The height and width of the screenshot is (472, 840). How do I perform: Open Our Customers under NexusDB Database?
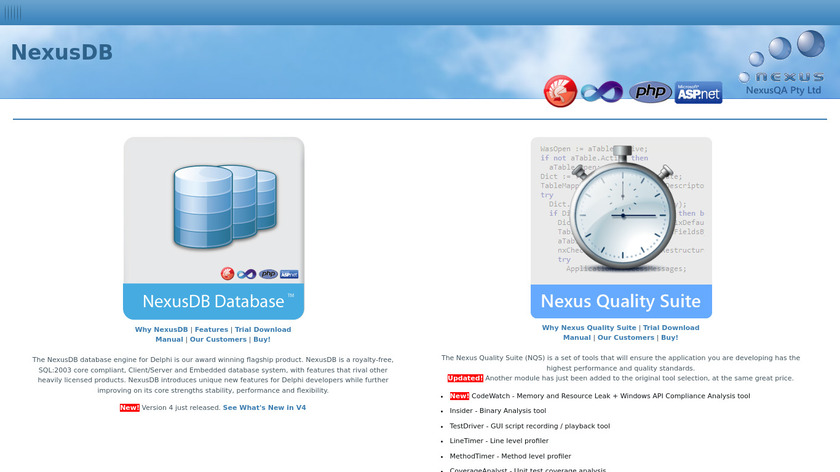click(218, 340)
